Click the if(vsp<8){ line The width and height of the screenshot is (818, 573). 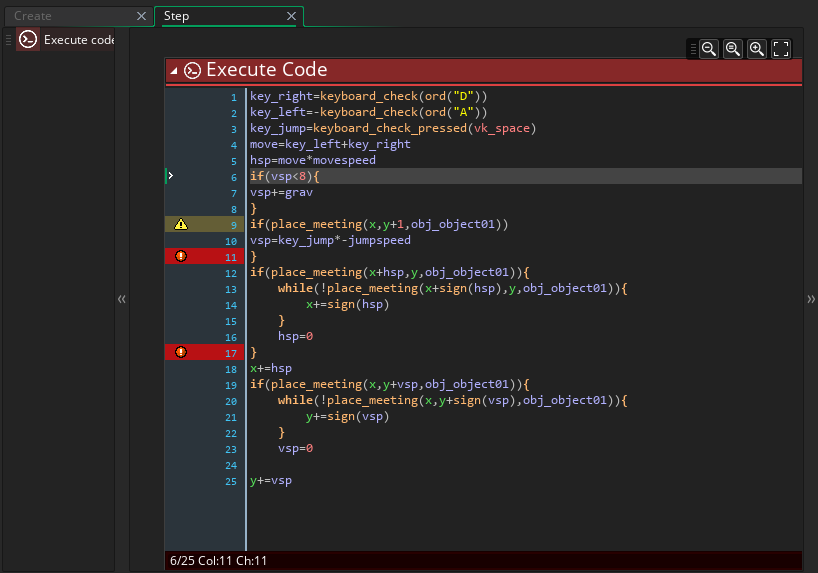pos(284,176)
